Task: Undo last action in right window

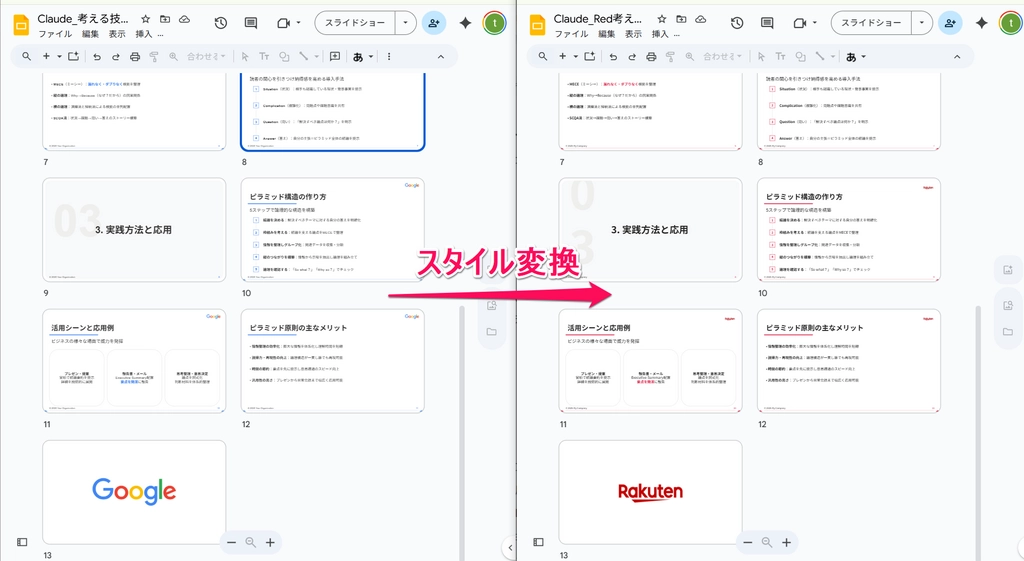Action: click(x=613, y=57)
